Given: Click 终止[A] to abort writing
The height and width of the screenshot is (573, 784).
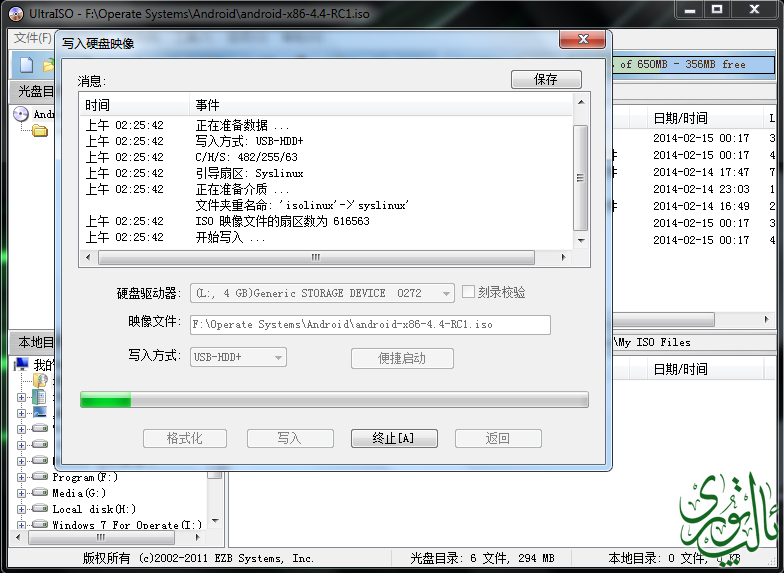Looking at the screenshot, I should (x=394, y=438).
